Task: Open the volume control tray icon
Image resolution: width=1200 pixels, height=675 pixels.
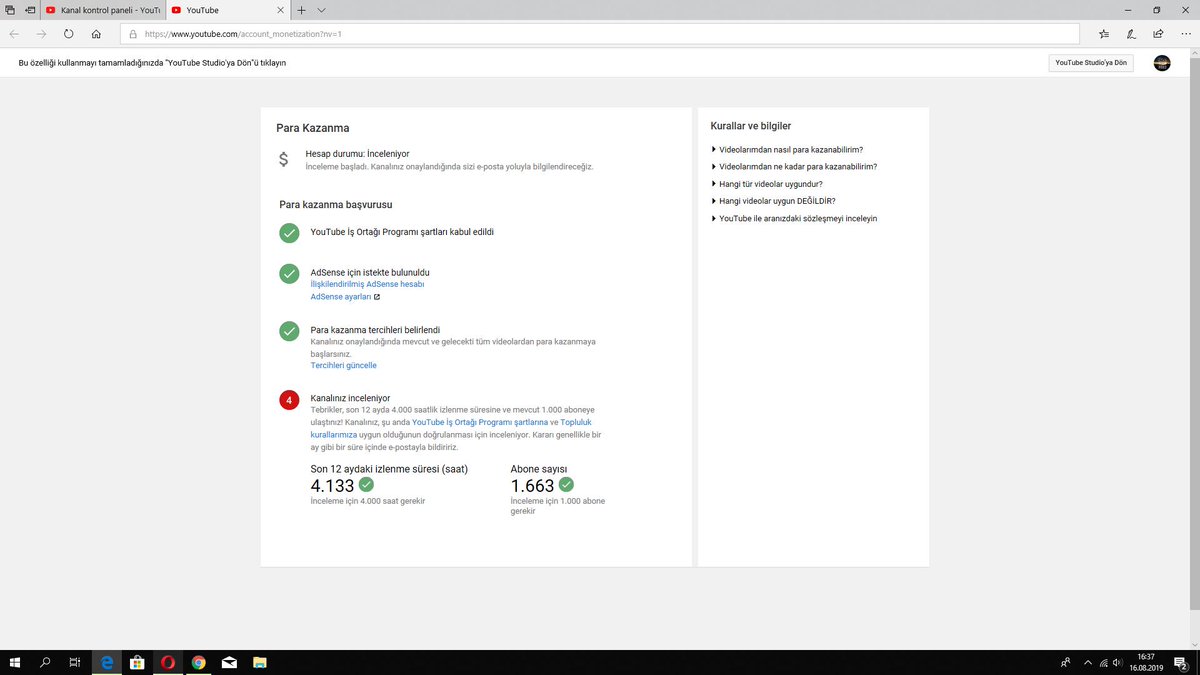Action: tap(1117, 662)
